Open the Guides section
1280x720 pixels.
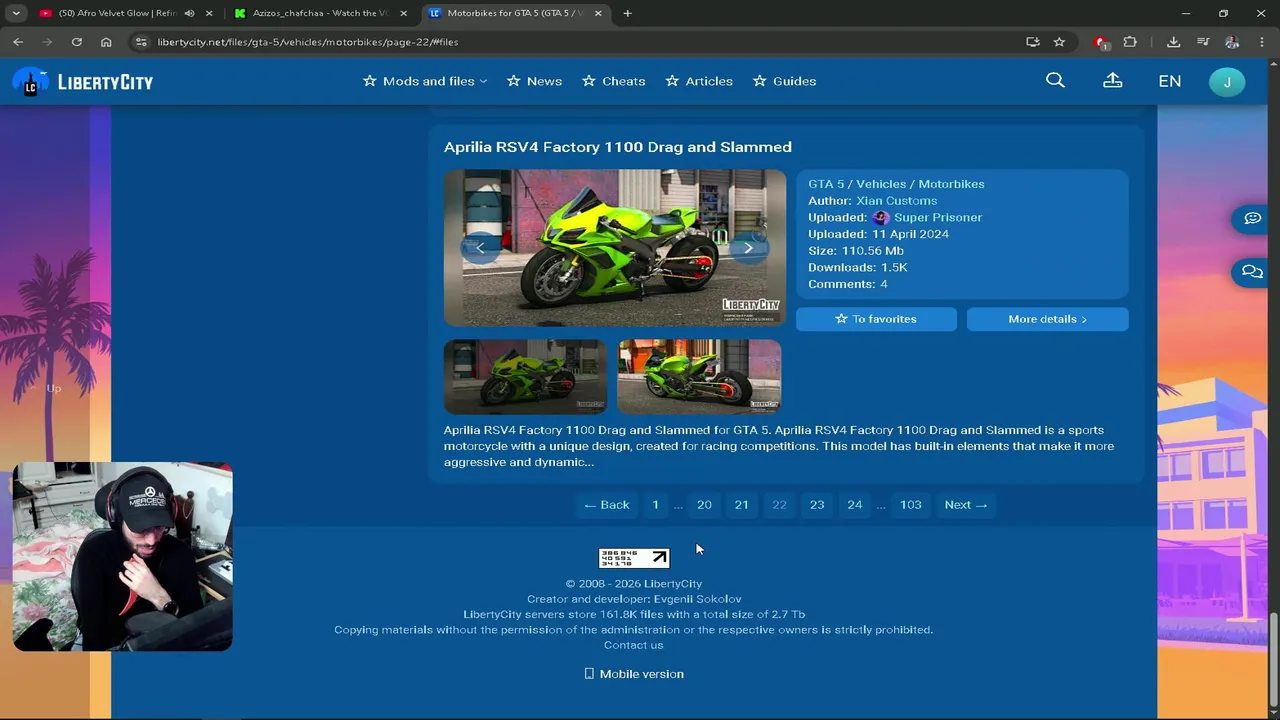click(x=784, y=81)
